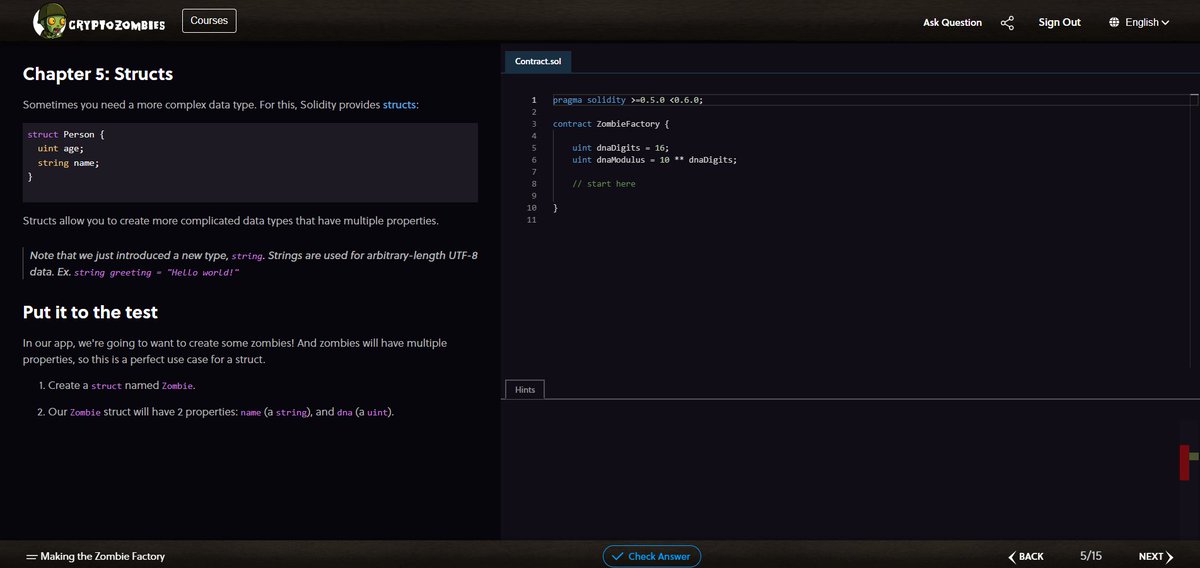Open the English language dropdown

(1146, 22)
